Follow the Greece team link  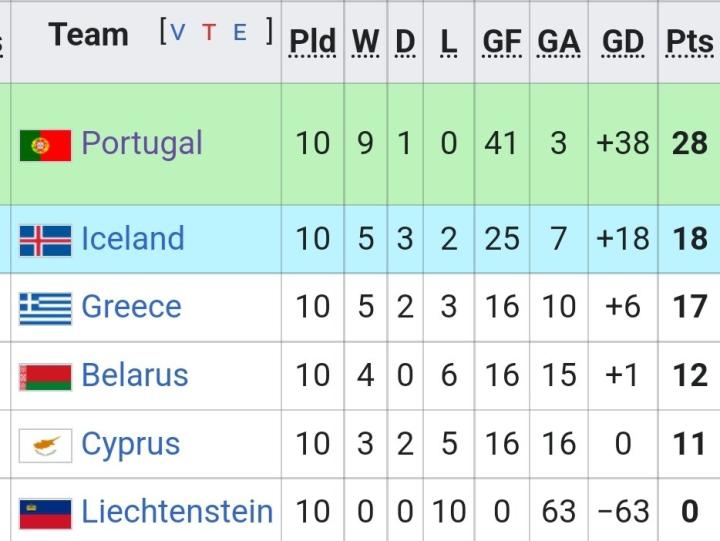pyautogui.click(x=131, y=307)
